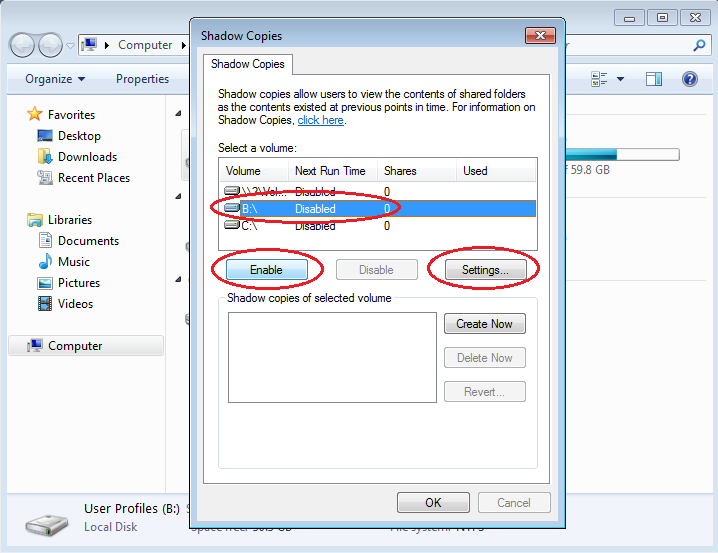Select Computer in navigation pane
This screenshot has height=553, width=718.
click(86, 346)
